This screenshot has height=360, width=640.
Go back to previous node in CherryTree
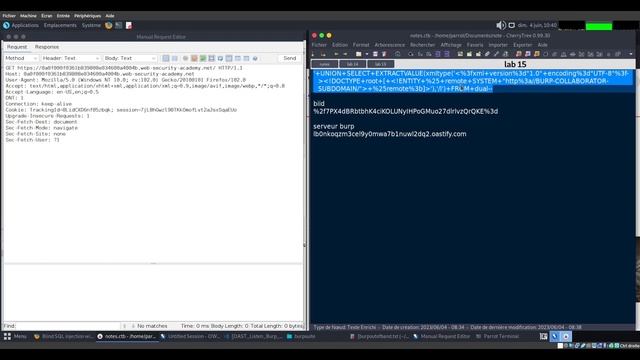(336, 54)
